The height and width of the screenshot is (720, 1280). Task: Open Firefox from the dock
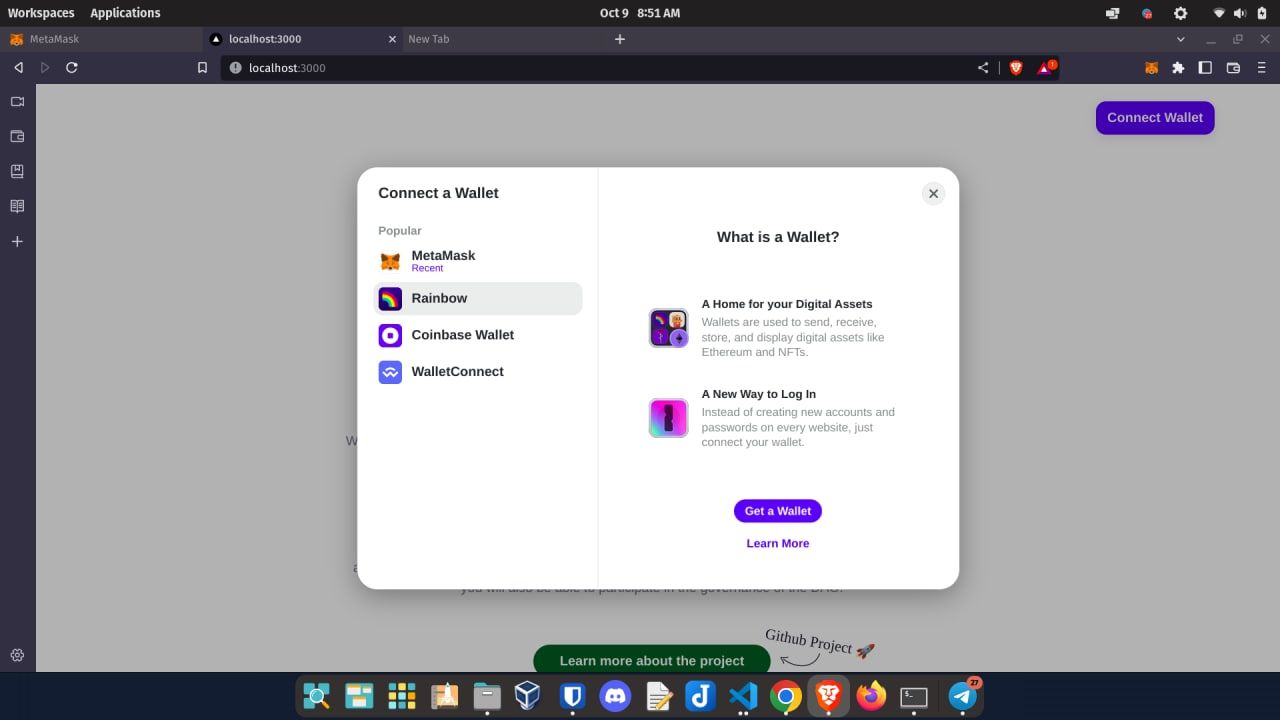pyautogui.click(x=871, y=696)
